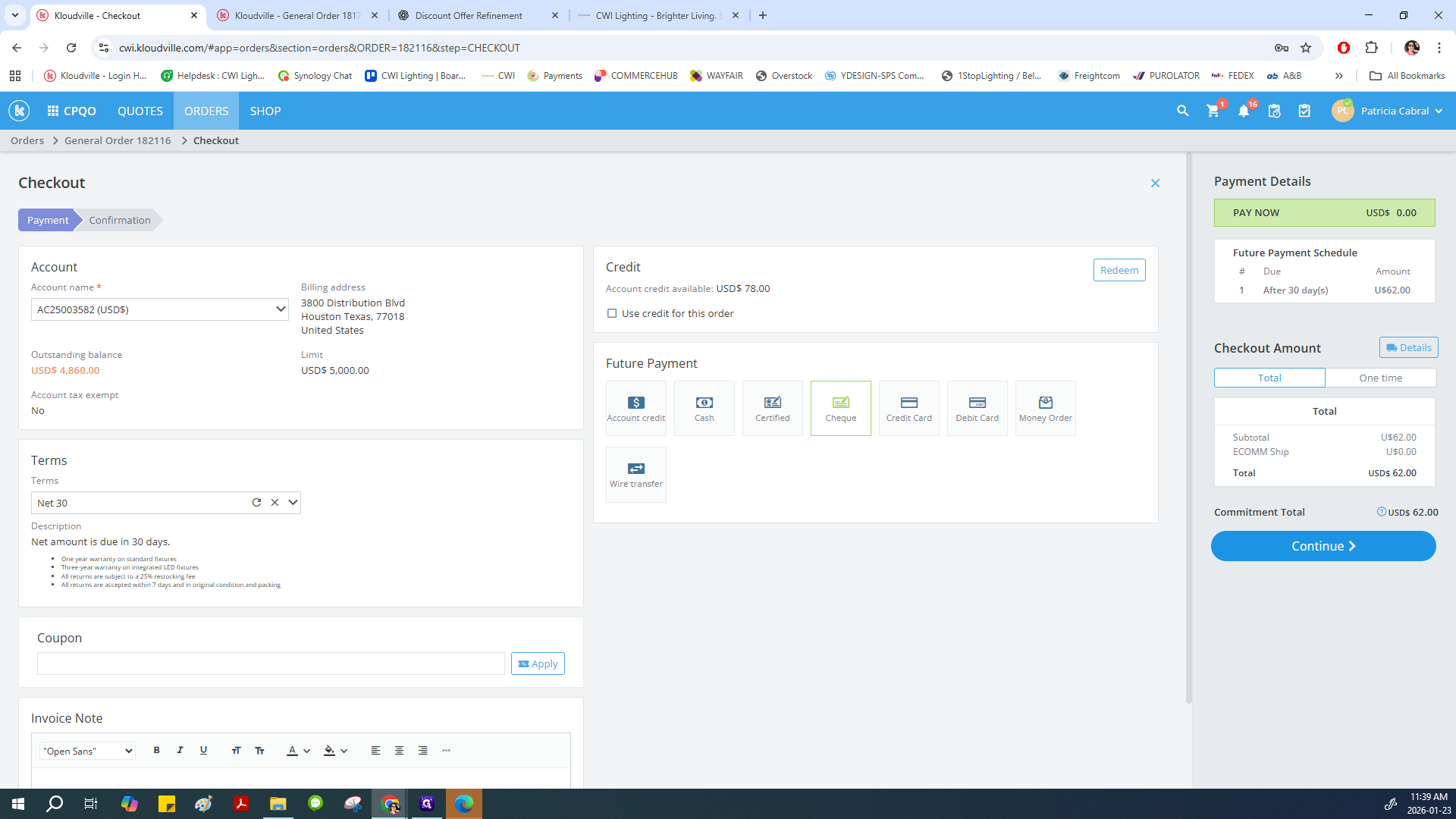This screenshot has width=1456, height=819.
Task: Open the Open Sans font dropdown
Action: (87, 751)
